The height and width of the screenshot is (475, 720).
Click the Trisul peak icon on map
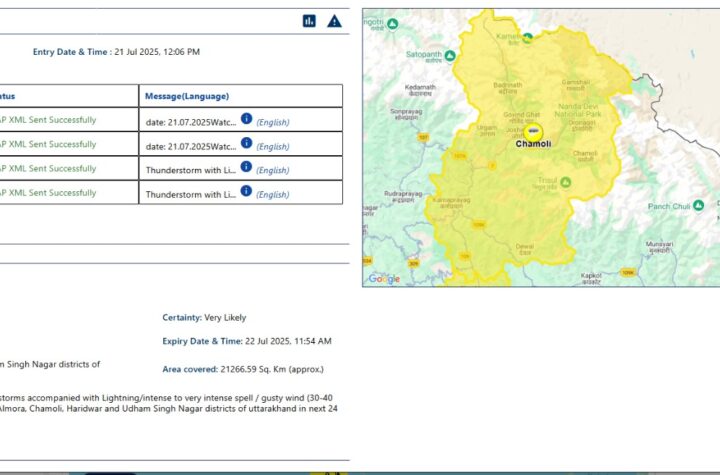566,182
